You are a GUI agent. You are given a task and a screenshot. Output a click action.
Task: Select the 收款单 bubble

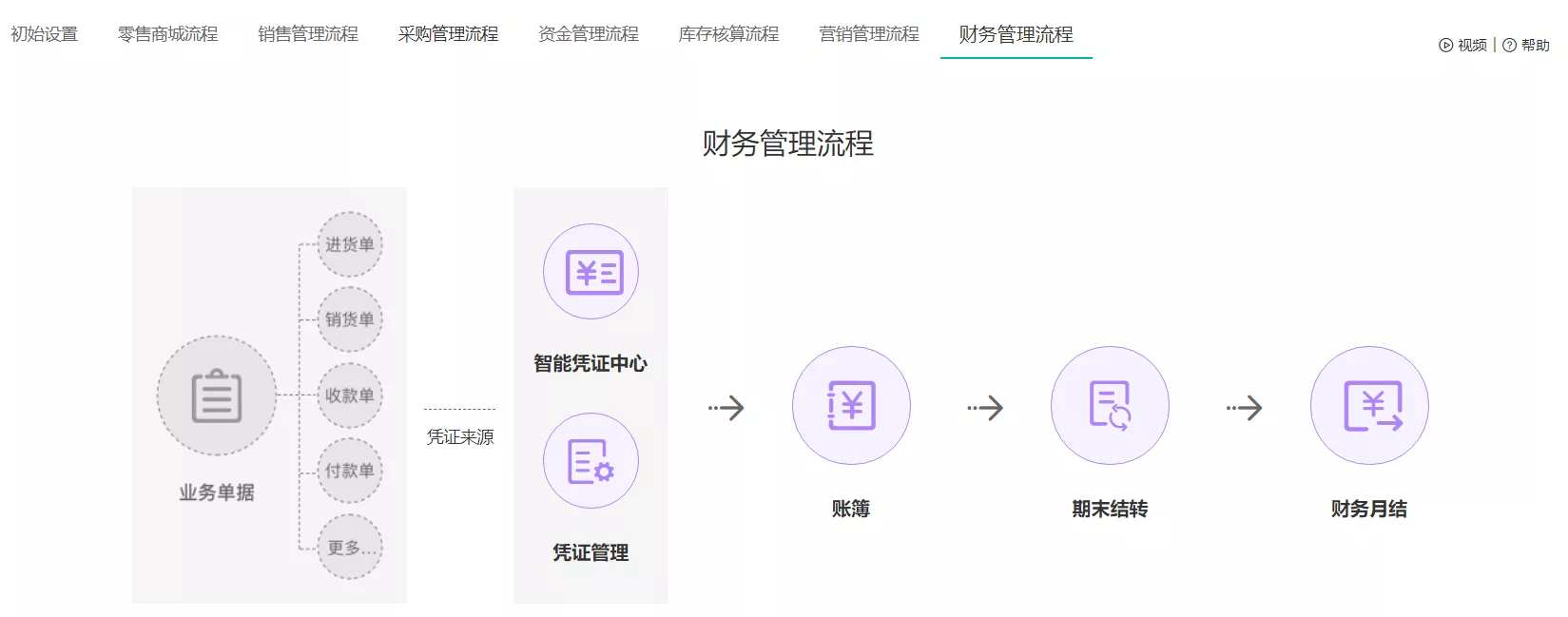coord(350,395)
